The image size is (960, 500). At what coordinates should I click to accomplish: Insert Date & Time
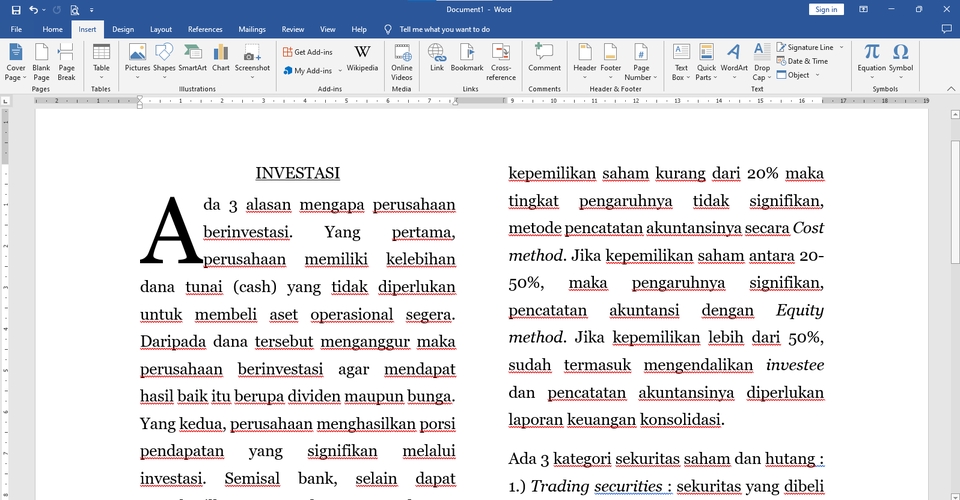tap(802, 61)
